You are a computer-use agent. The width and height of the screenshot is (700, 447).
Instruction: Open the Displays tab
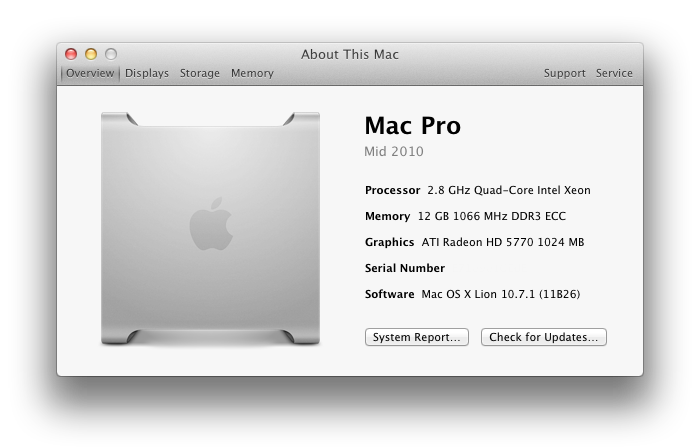click(x=147, y=73)
